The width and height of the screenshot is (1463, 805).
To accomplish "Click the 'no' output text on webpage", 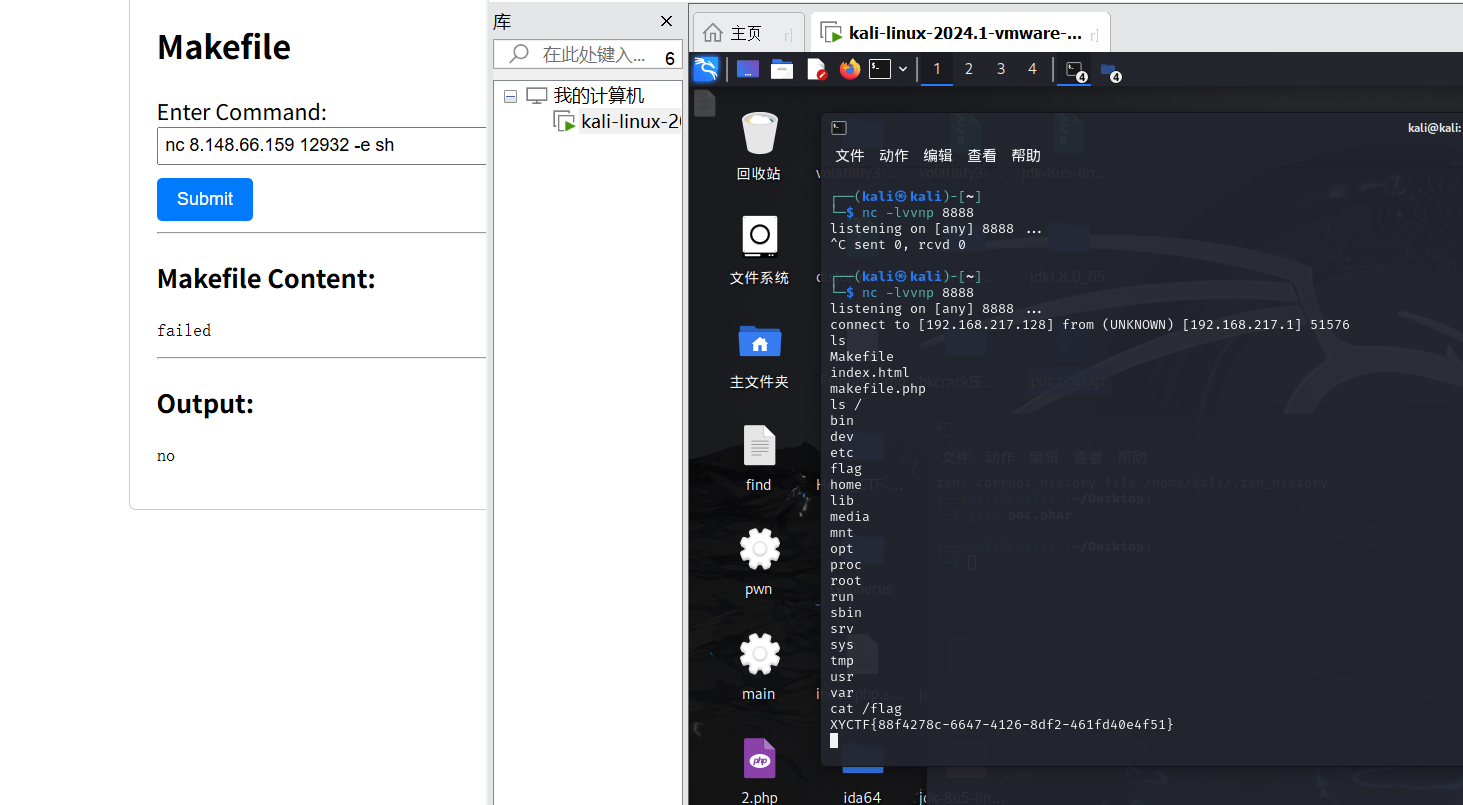I will (166, 456).
